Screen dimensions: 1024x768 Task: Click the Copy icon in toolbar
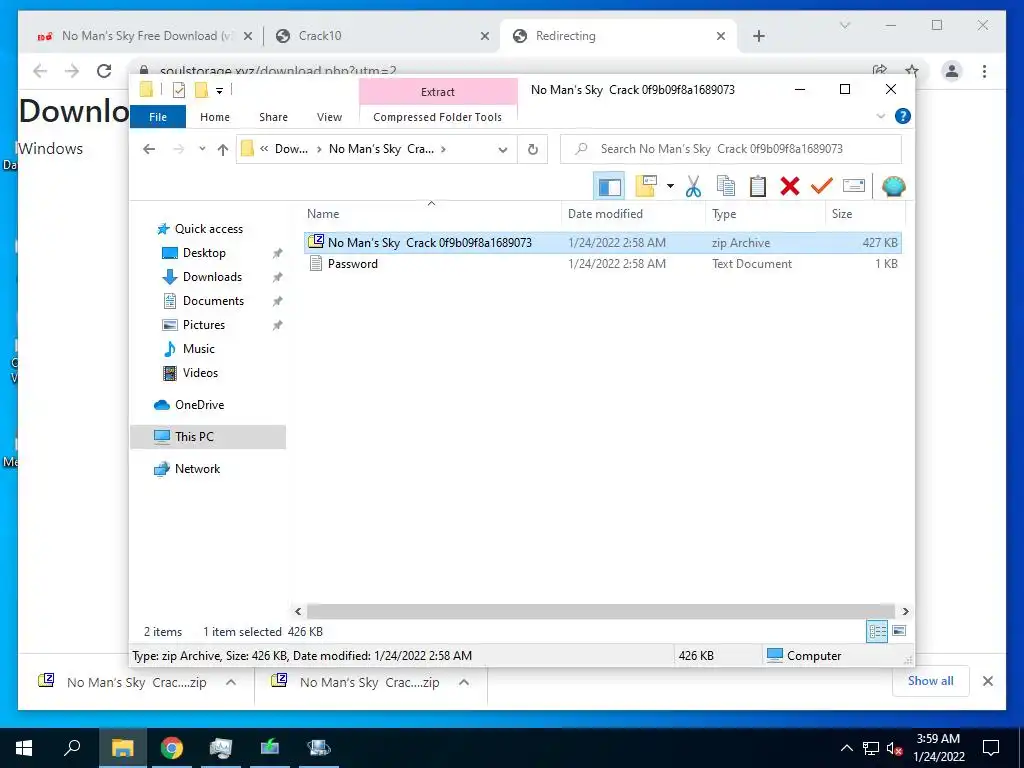(726, 186)
